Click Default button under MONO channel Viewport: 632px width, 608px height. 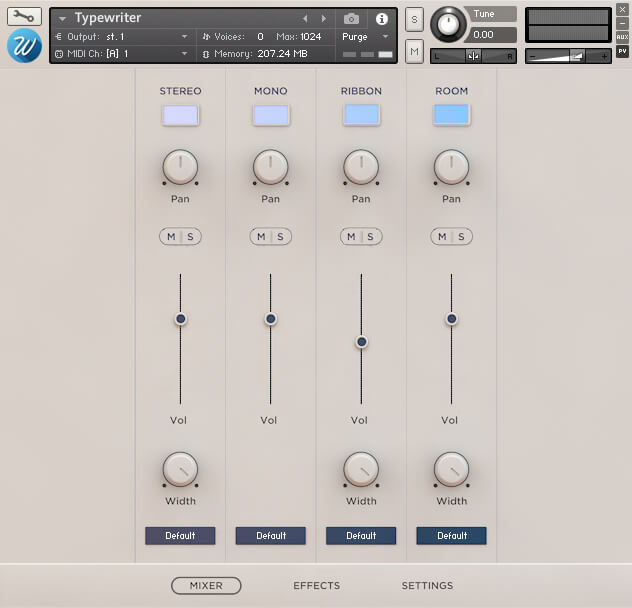coord(270,536)
